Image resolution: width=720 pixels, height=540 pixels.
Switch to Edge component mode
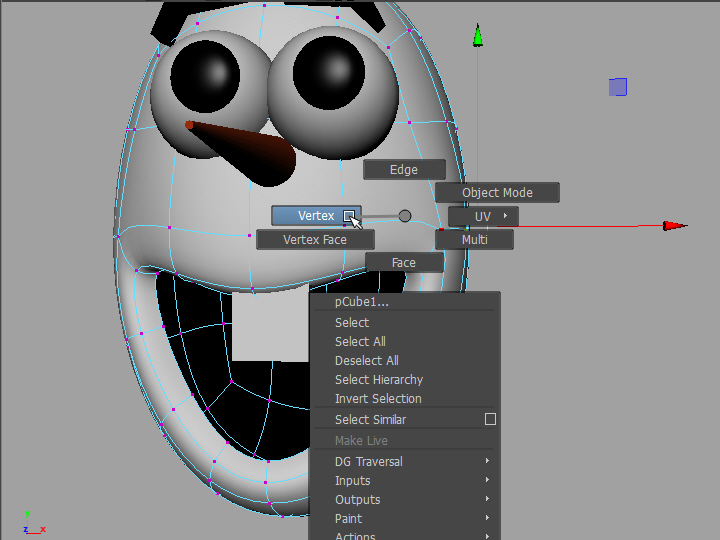pos(404,170)
